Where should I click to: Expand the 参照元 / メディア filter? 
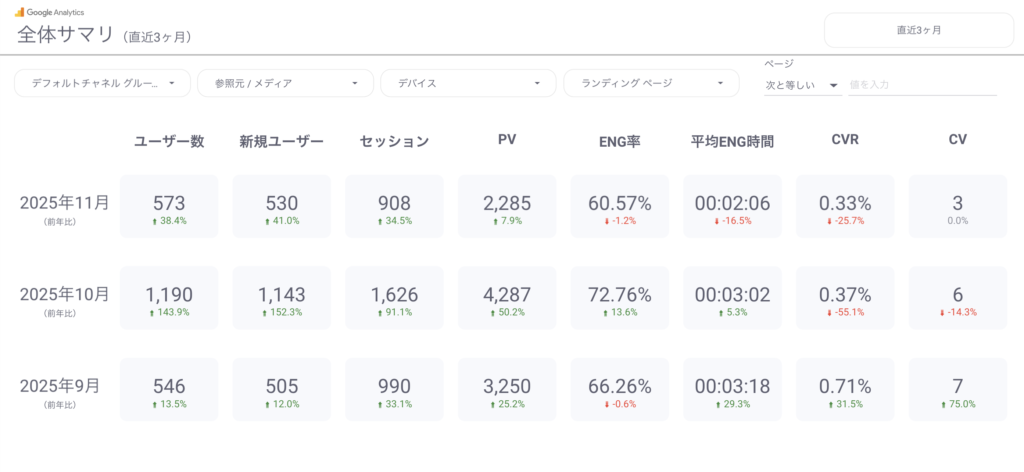(285, 83)
